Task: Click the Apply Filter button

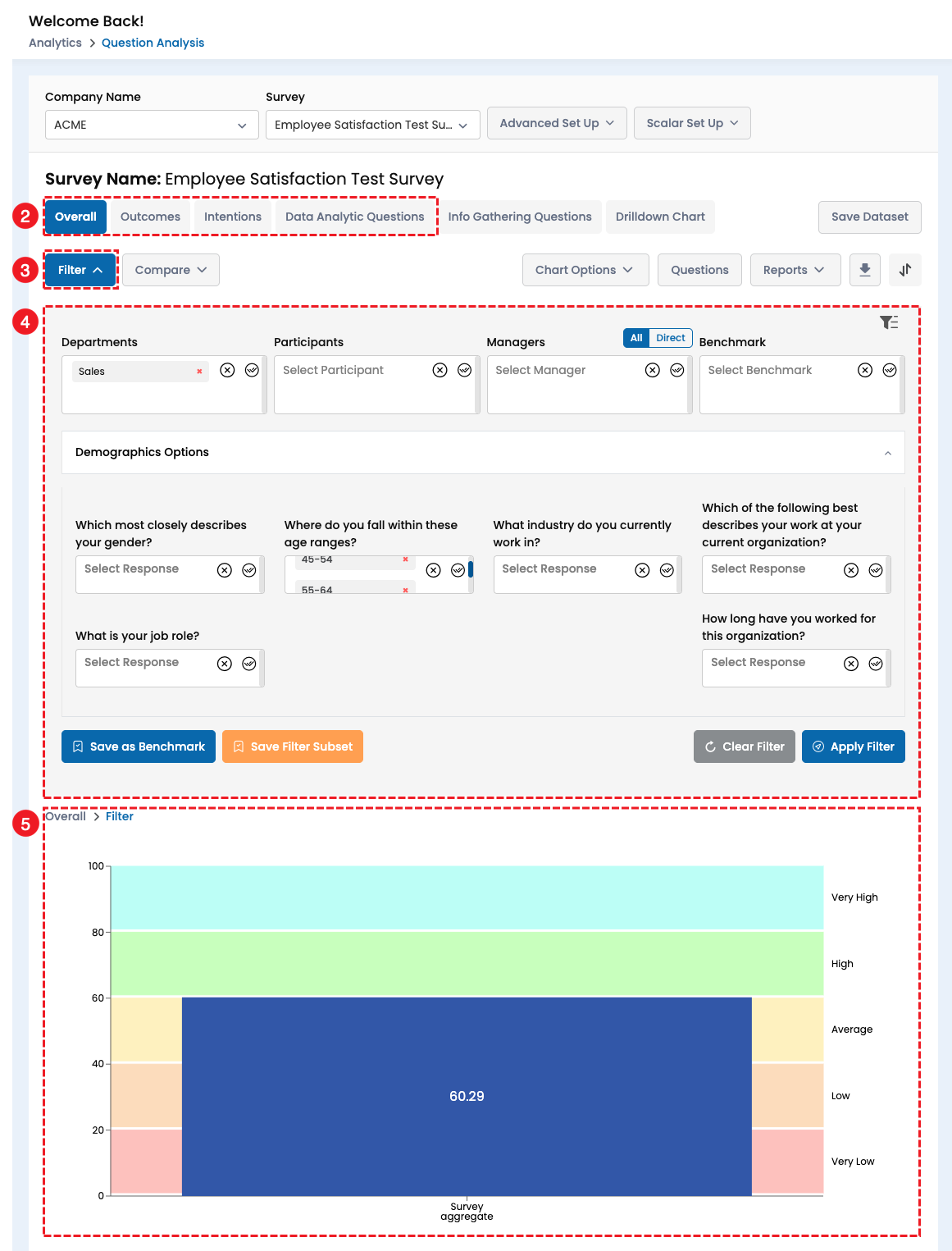Action: [854, 746]
